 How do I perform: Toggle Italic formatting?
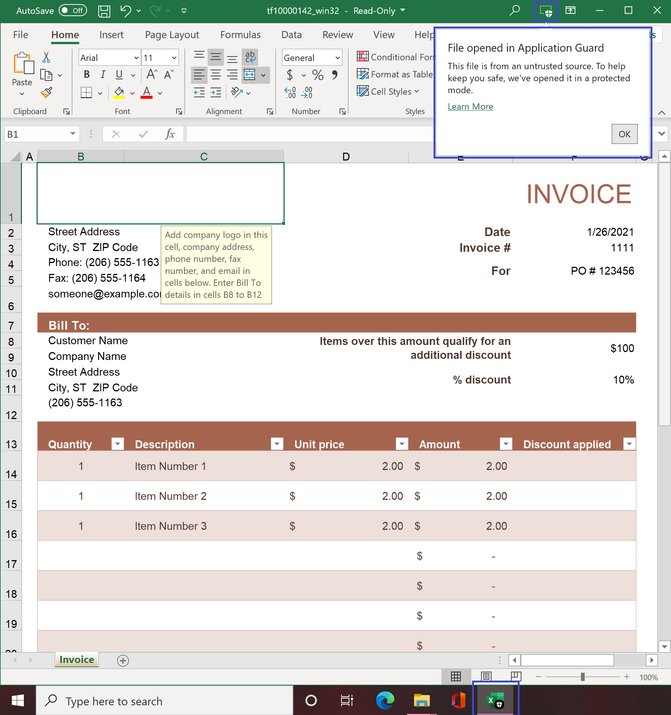(103, 75)
